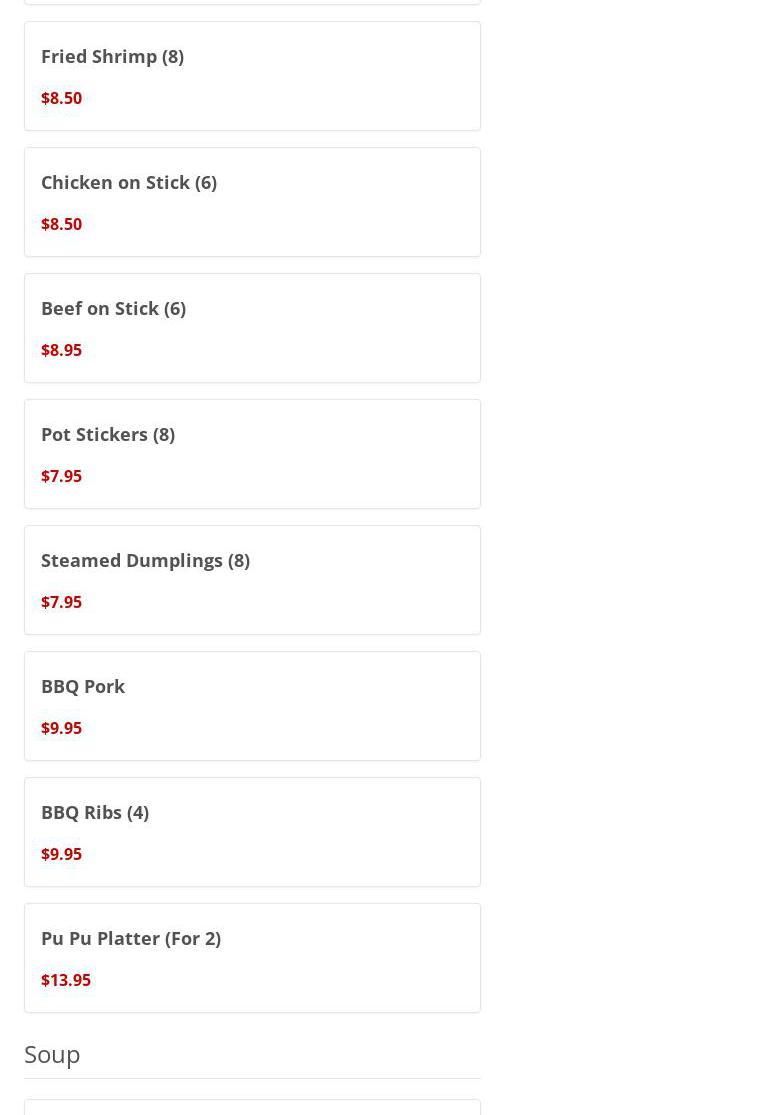Click the $8.50 price under Chicken on Stick
The width and height of the screenshot is (770, 1115).
pos(61,224)
